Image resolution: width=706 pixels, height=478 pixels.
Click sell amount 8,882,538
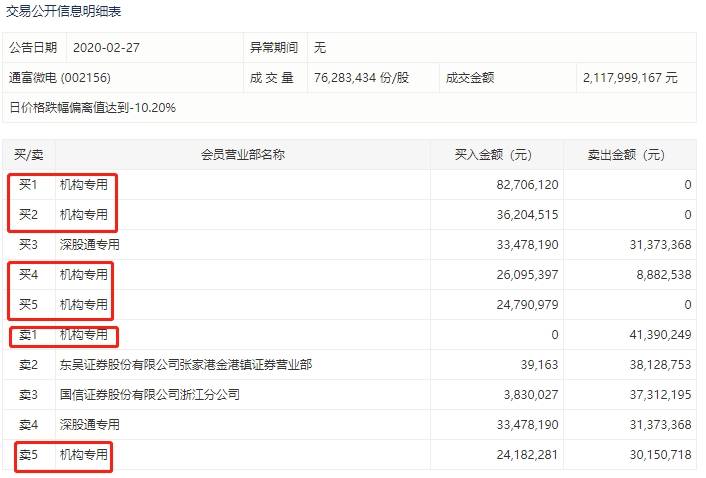(664, 275)
